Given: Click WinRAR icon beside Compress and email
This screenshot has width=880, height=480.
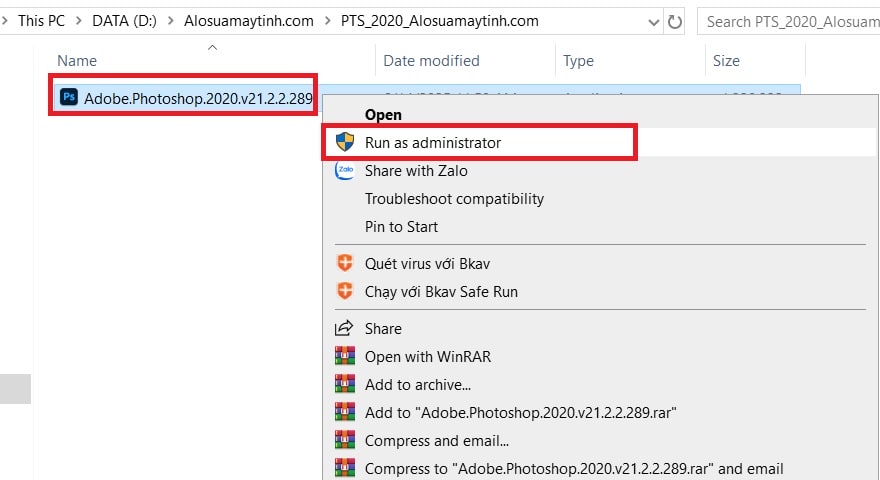Looking at the screenshot, I should pyautogui.click(x=345, y=440).
